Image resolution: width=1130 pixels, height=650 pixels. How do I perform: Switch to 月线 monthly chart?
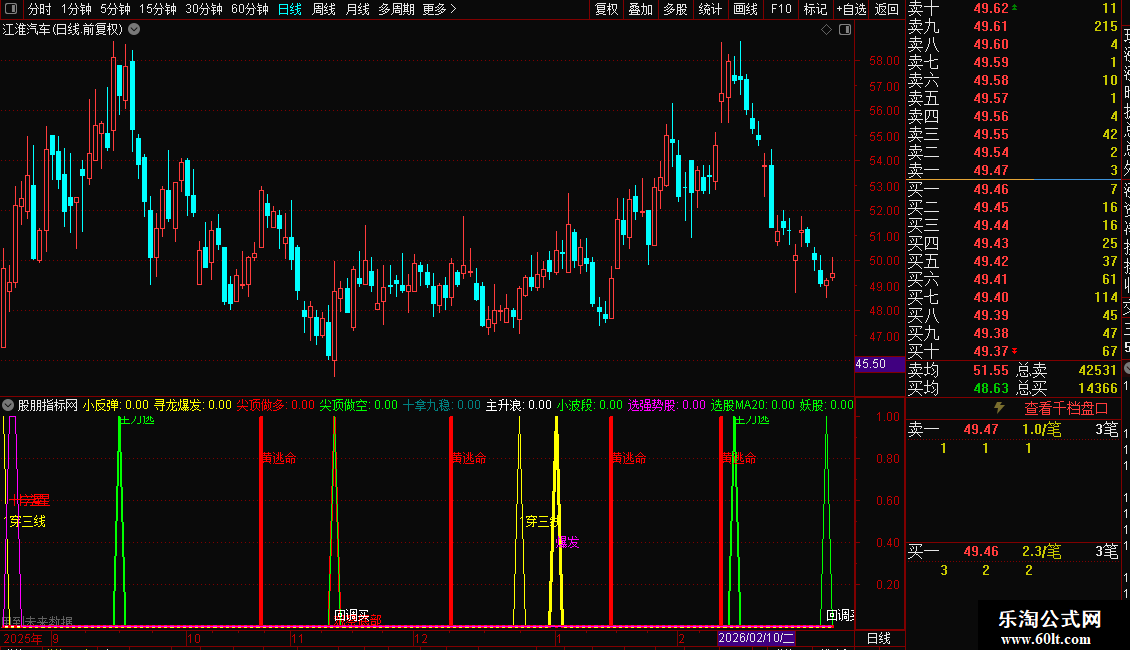[357, 9]
